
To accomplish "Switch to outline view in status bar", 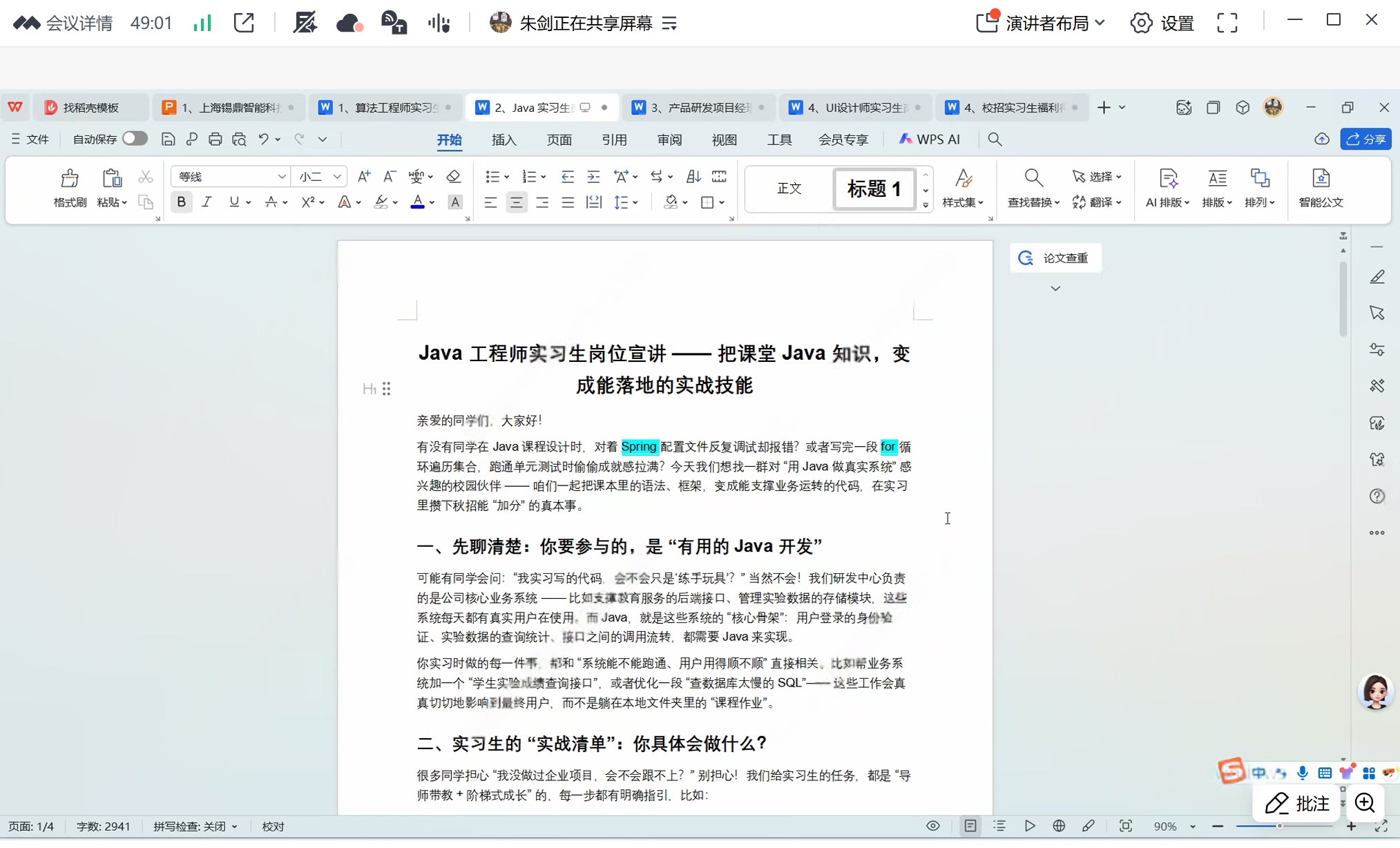I will [x=999, y=826].
